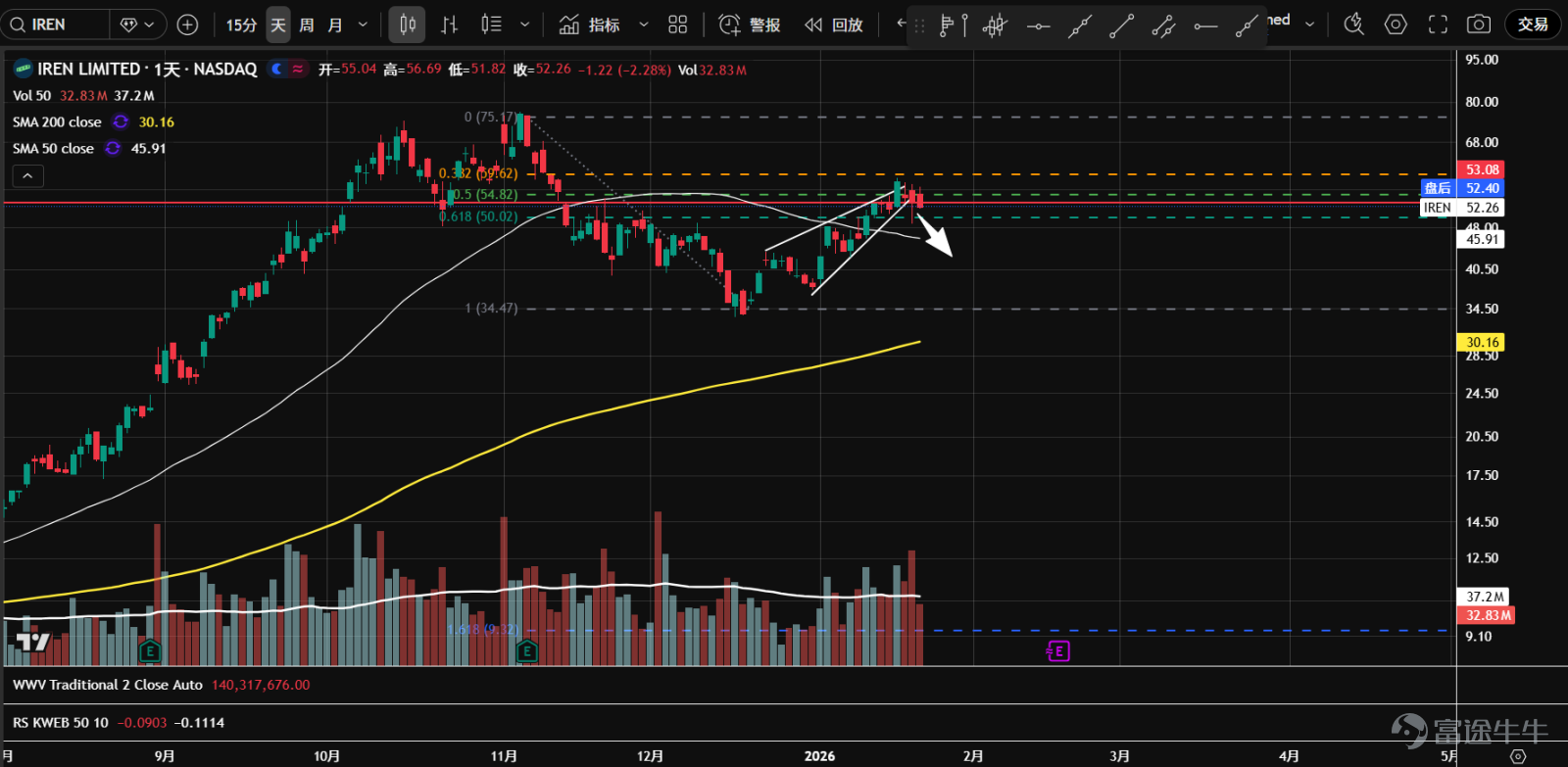
Task: Select the 月 monthly timeframe
Action: [335, 24]
